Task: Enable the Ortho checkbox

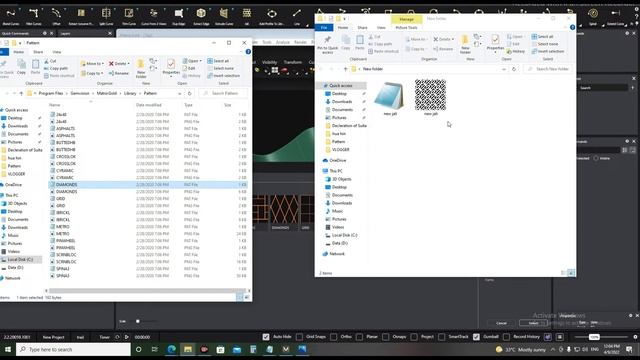Action: pos(333,337)
